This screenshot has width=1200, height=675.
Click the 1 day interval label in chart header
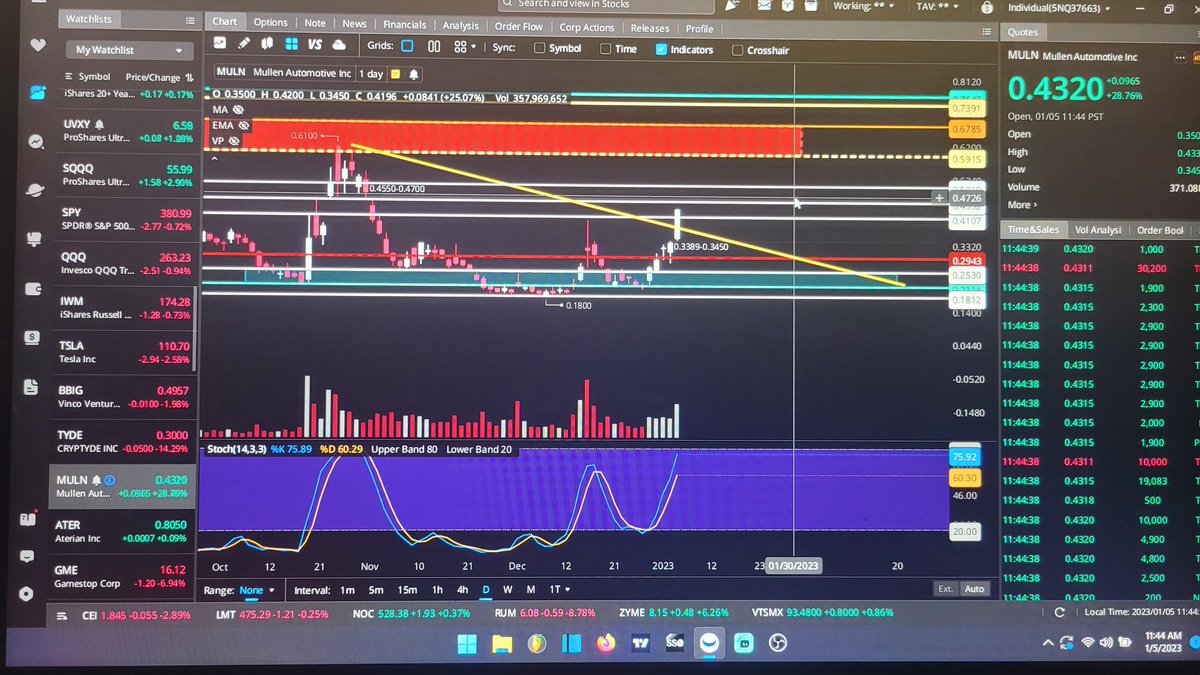[371, 74]
